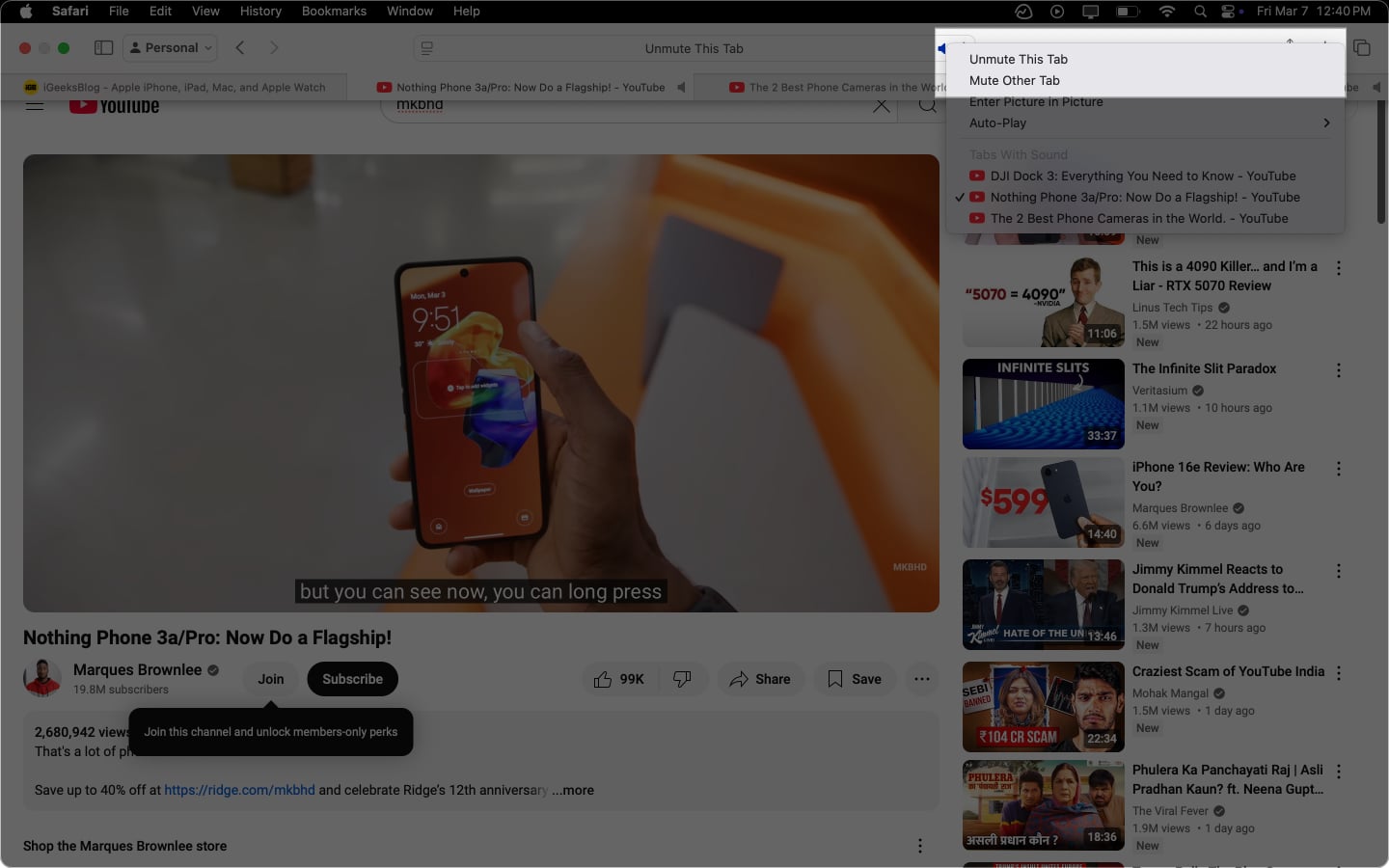Go forward with the forward arrow
The height and width of the screenshot is (868, 1389).
[x=274, y=48]
